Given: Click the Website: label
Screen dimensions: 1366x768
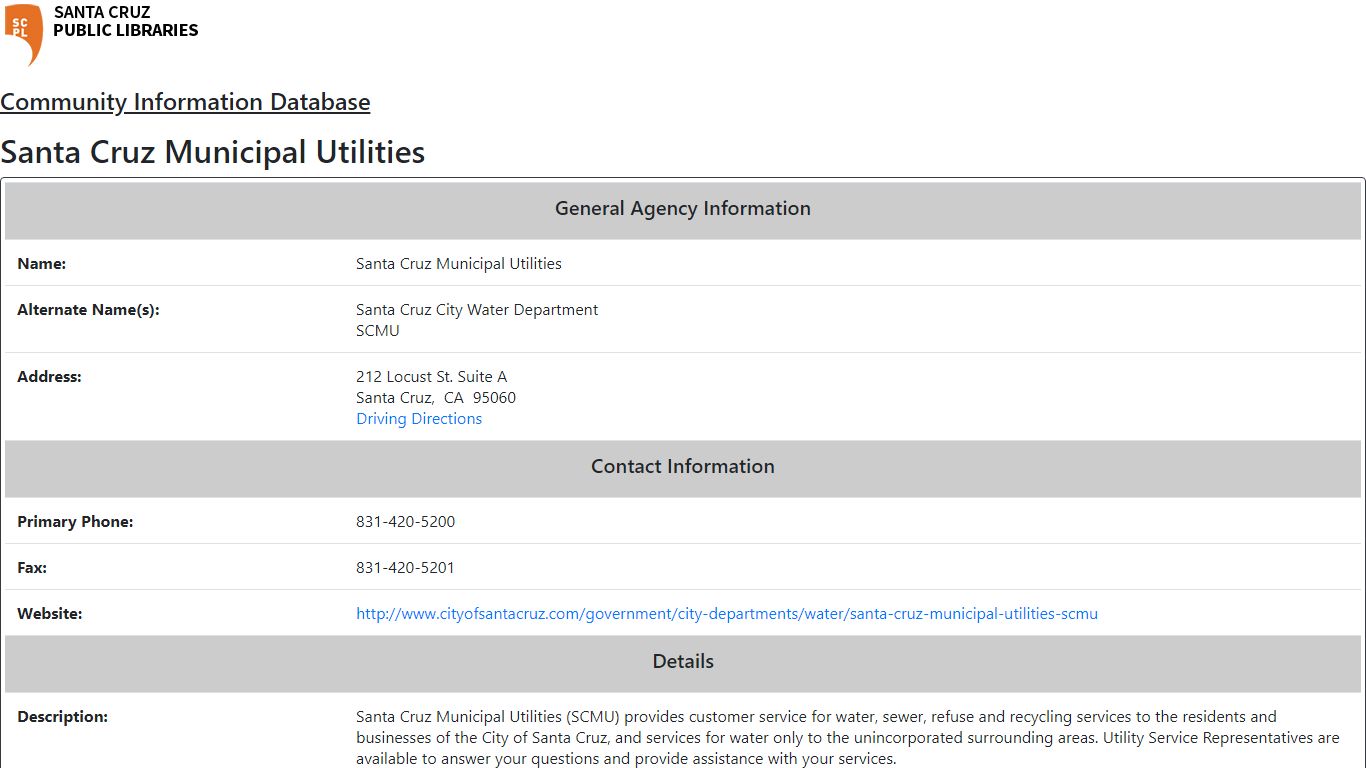Looking at the screenshot, I should point(50,614).
